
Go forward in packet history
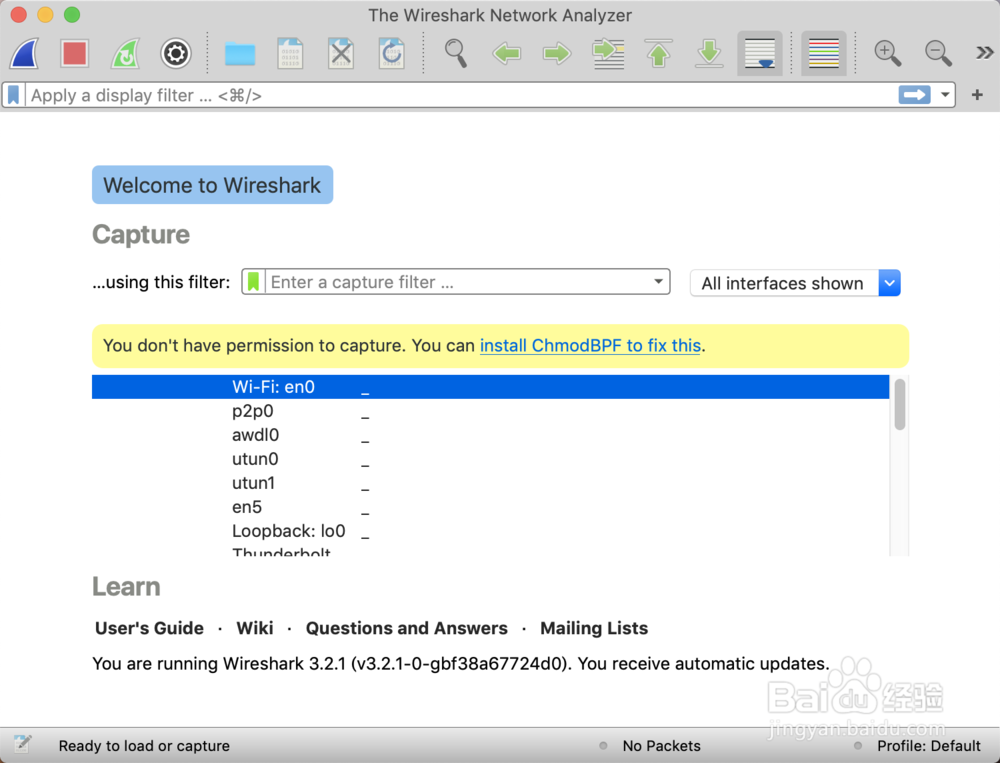pyautogui.click(x=557, y=54)
